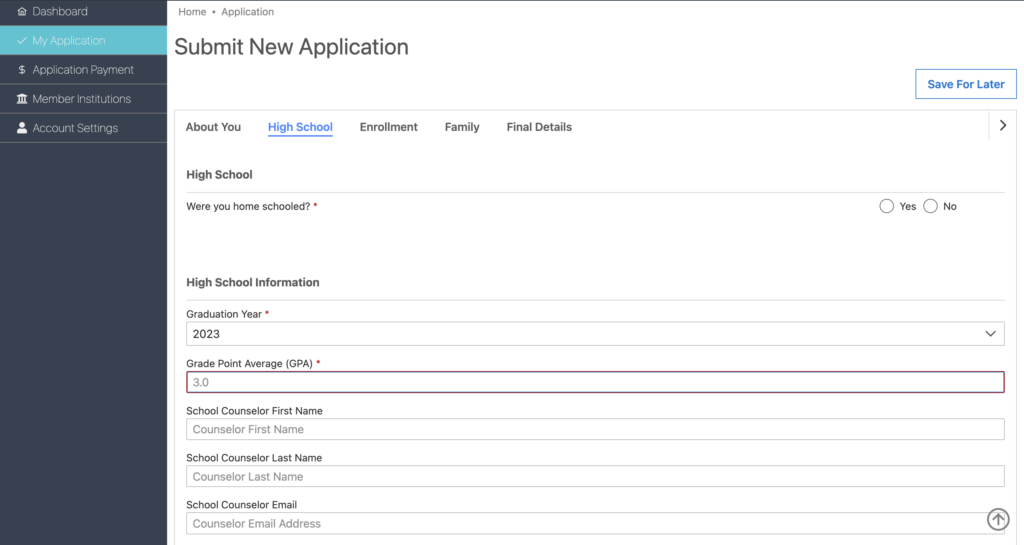Click the scroll-to-top arrow circle icon
The height and width of the screenshot is (545, 1024).
997,520
